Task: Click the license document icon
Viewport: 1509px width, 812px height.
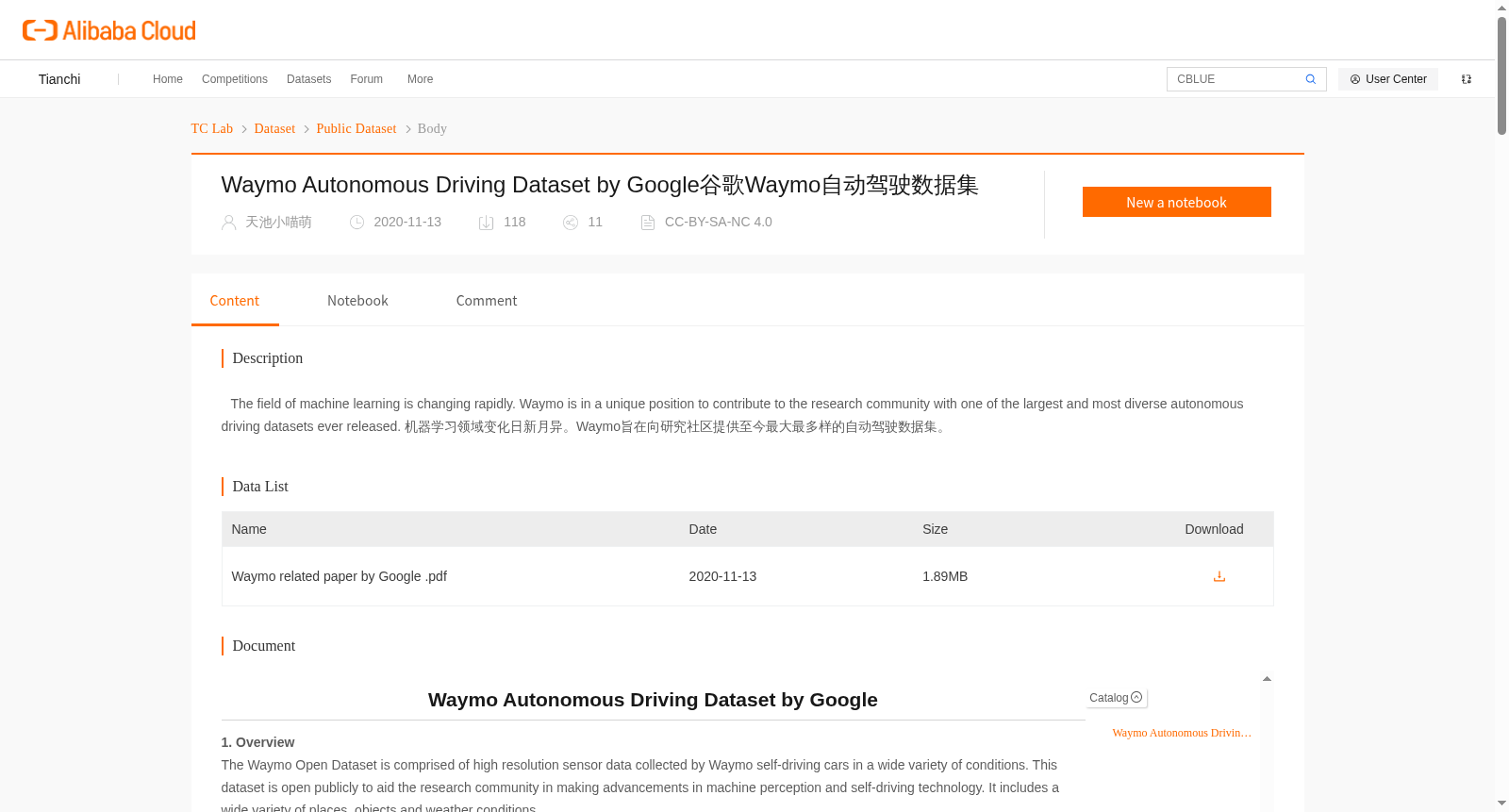Action: pos(648,223)
